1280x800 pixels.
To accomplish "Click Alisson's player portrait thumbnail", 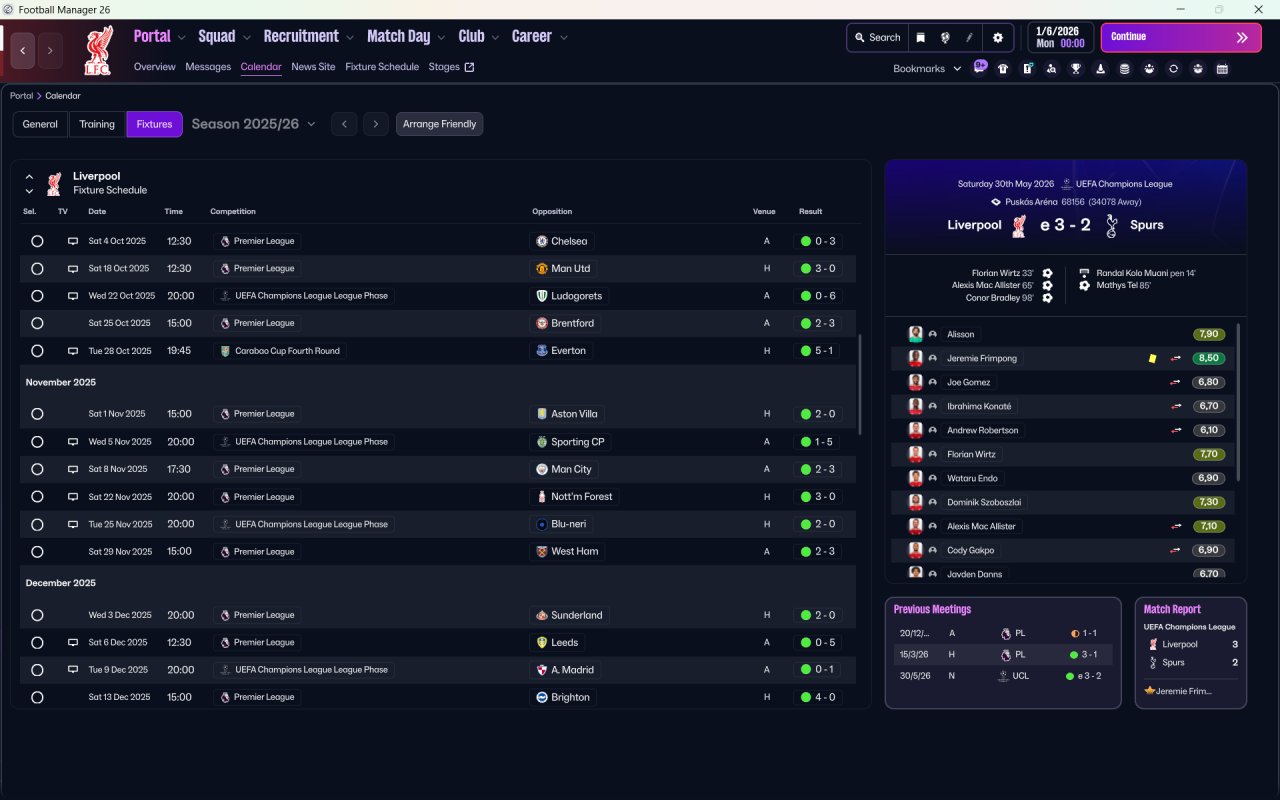I will coord(915,334).
